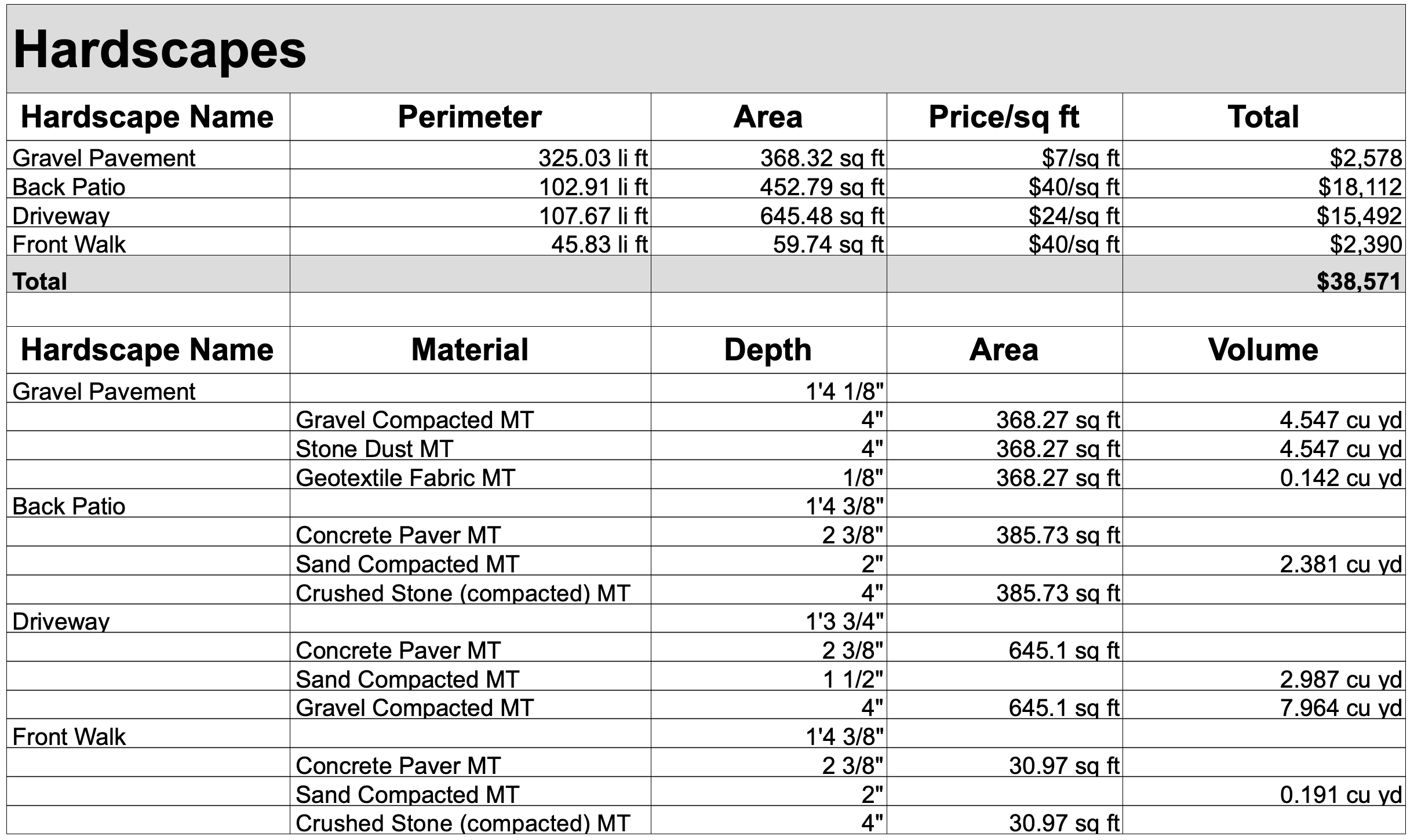Select the bold Total row label
Screen dimensions: 1414x840
148,274
